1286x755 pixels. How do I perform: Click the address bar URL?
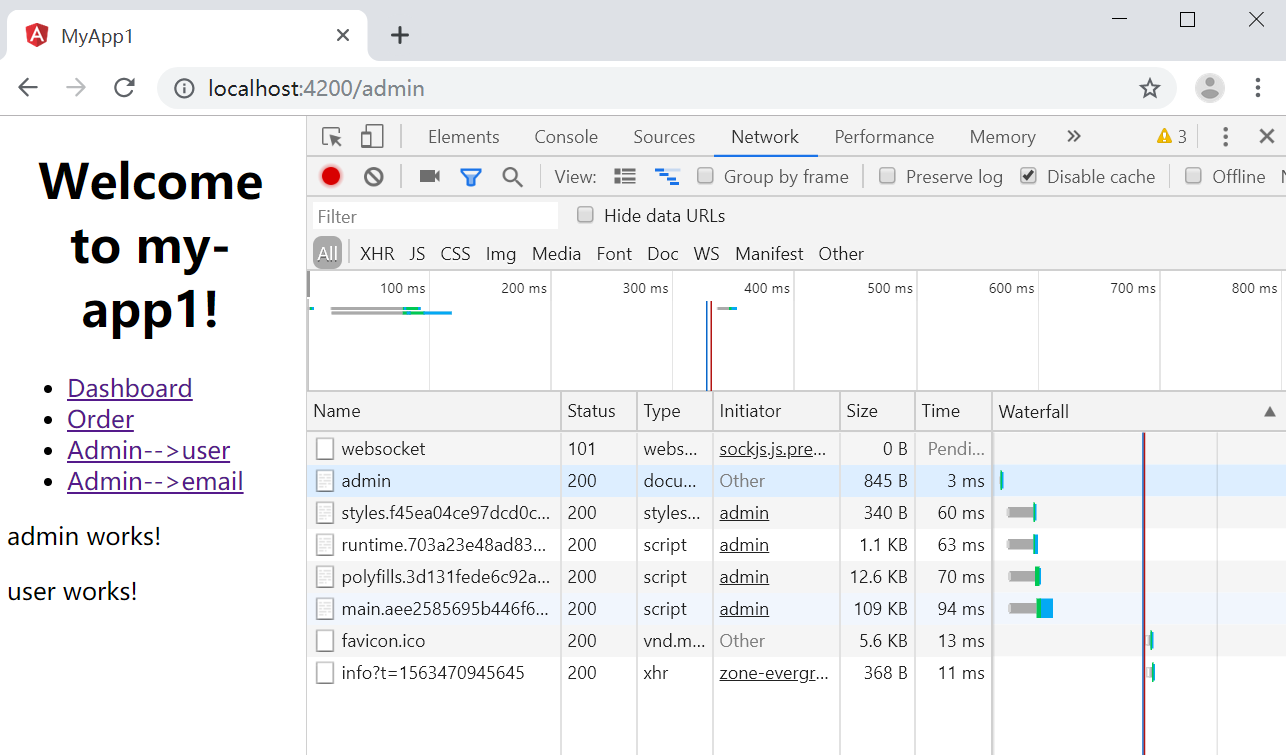316,88
